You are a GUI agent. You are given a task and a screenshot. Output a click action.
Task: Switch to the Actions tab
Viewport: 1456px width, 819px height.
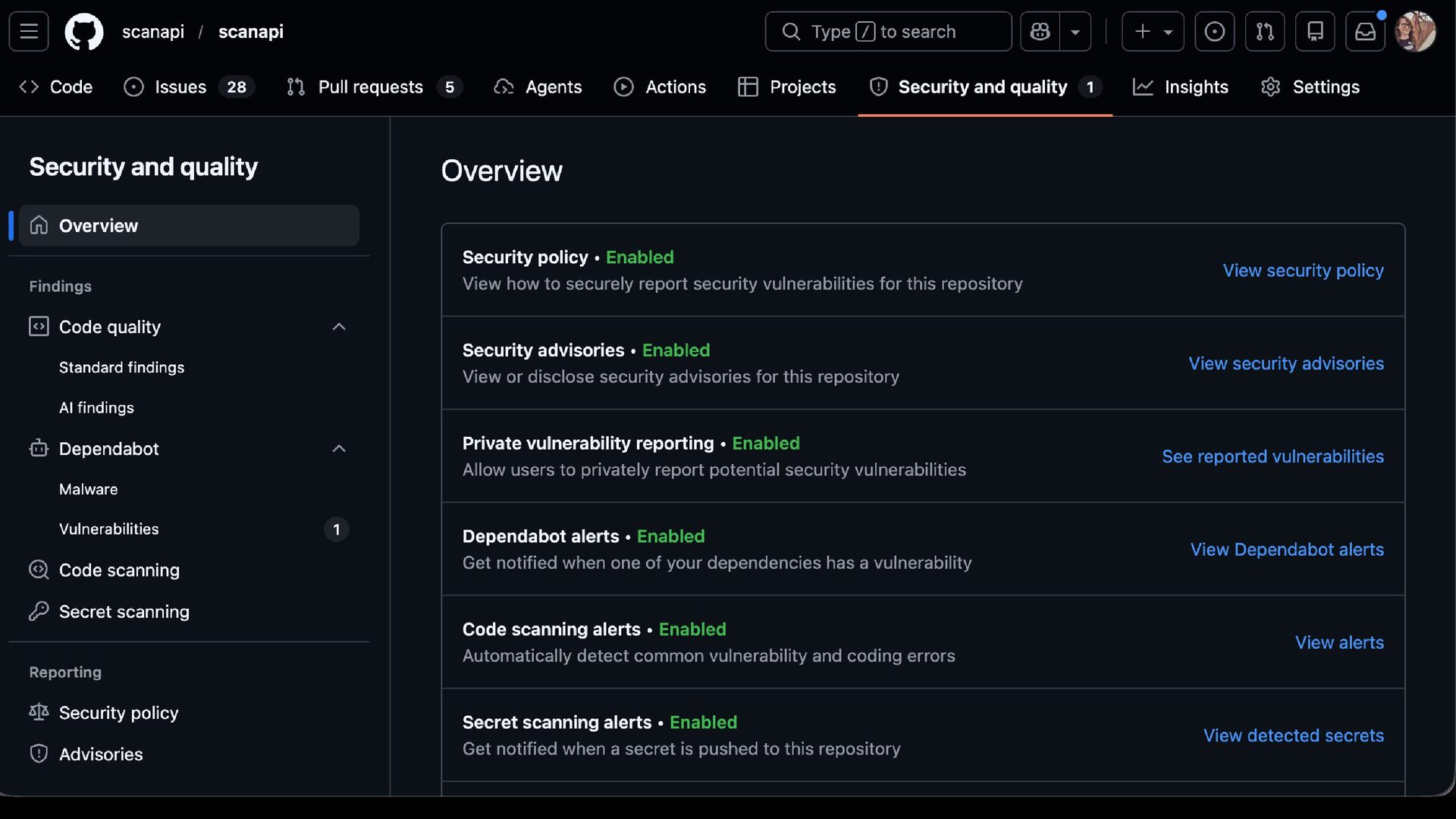point(660,87)
